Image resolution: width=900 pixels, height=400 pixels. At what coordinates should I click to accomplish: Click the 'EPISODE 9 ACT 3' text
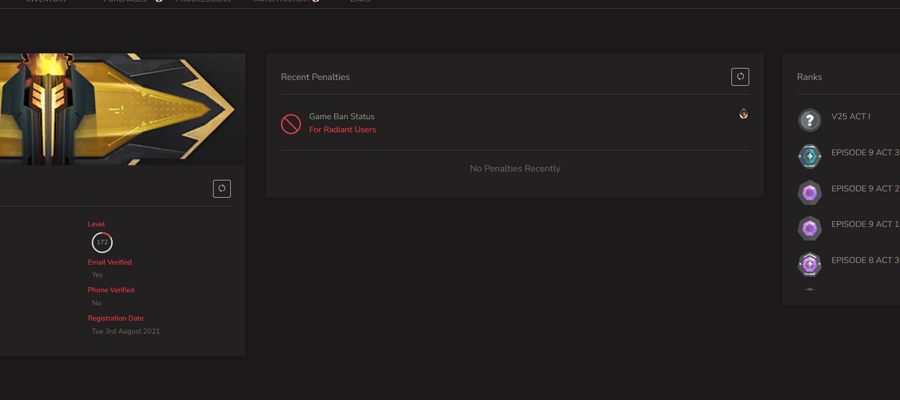pyautogui.click(x=866, y=153)
